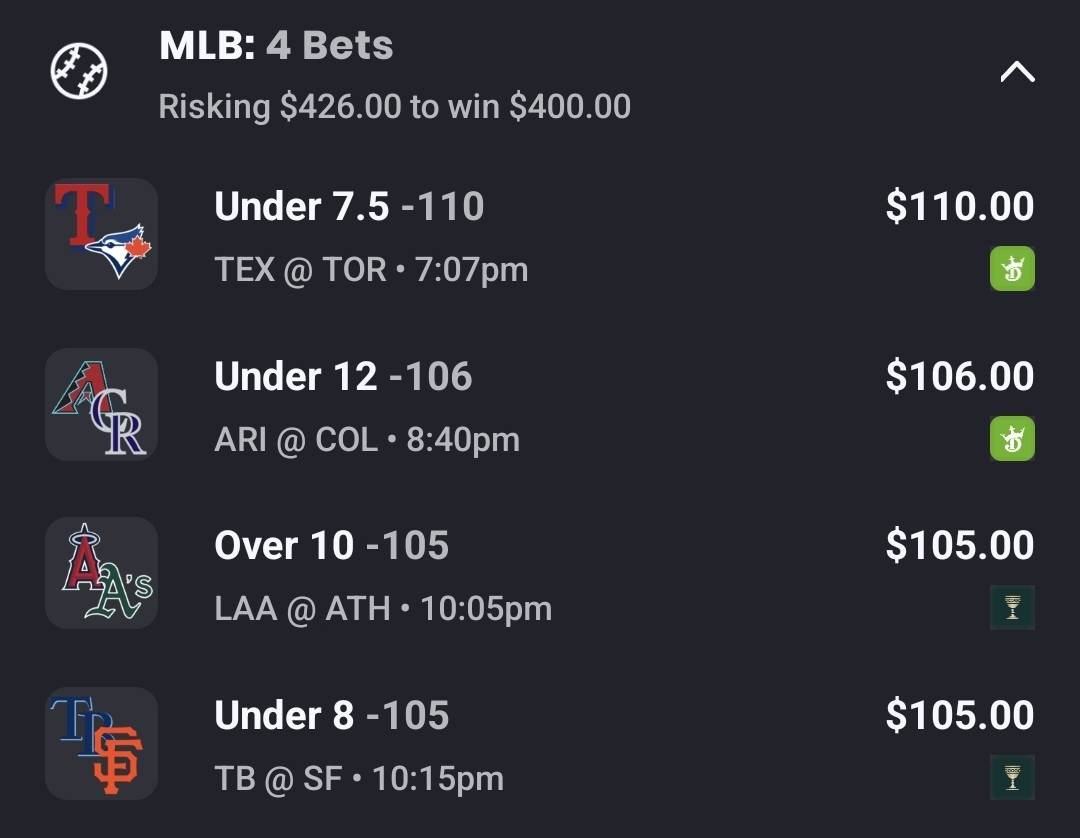Tap the MLB: 4 Bets header
The width and height of the screenshot is (1080, 838).
pyautogui.click(x=276, y=46)
